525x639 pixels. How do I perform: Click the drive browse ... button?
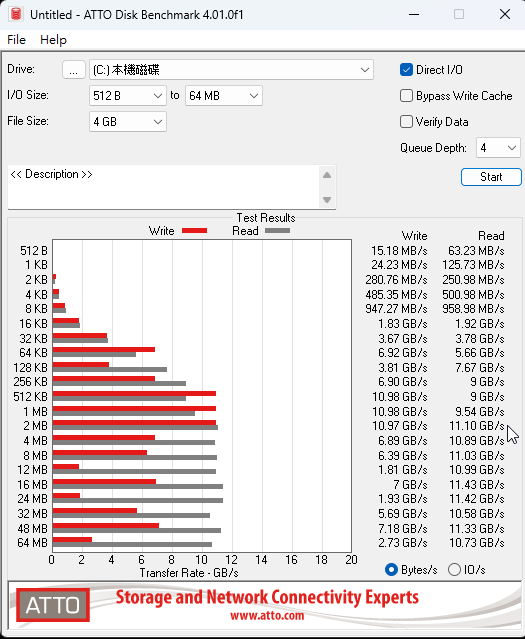(x=74, y=70)
